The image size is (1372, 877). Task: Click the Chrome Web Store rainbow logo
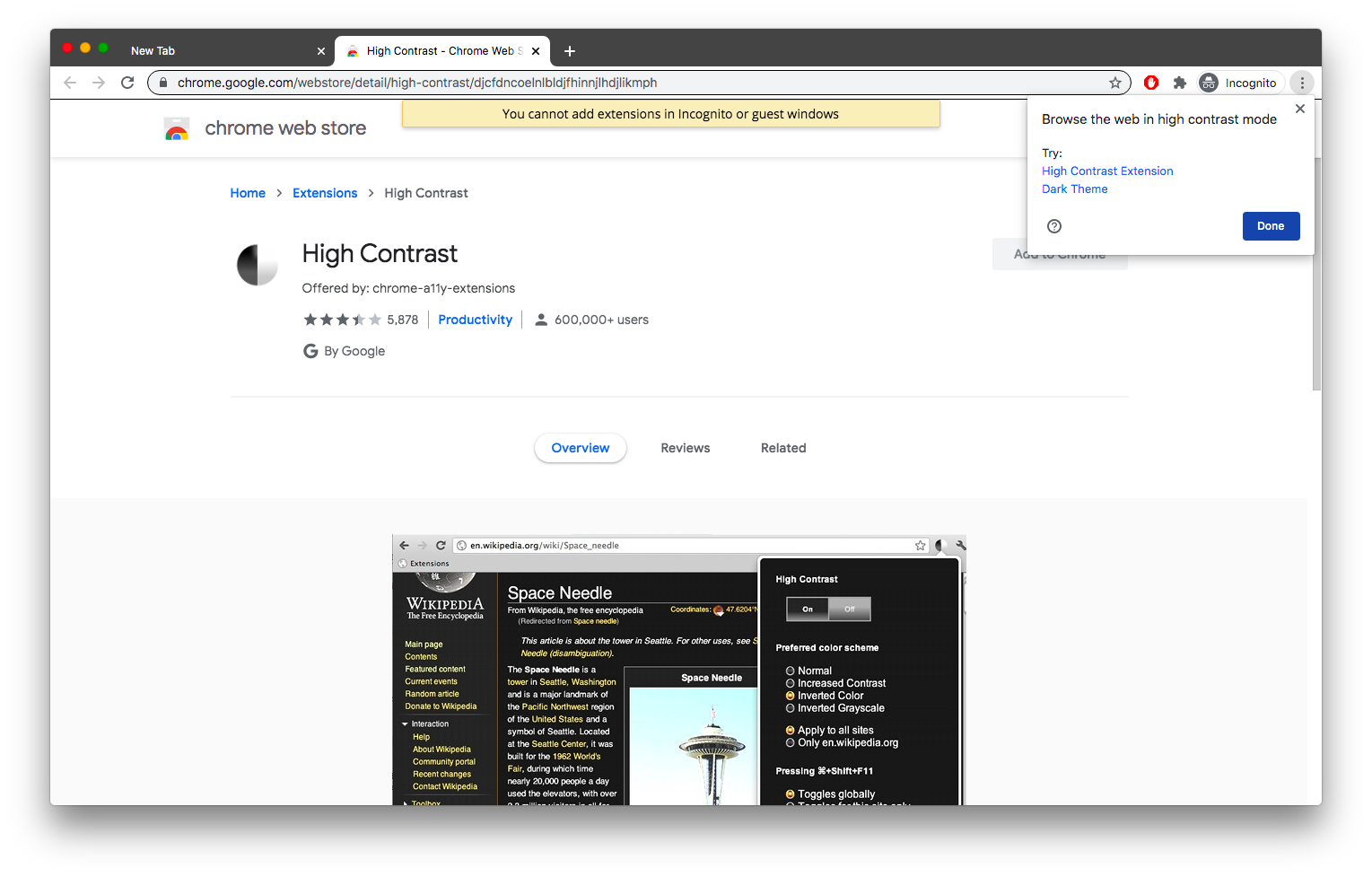[x=177, y=128]
